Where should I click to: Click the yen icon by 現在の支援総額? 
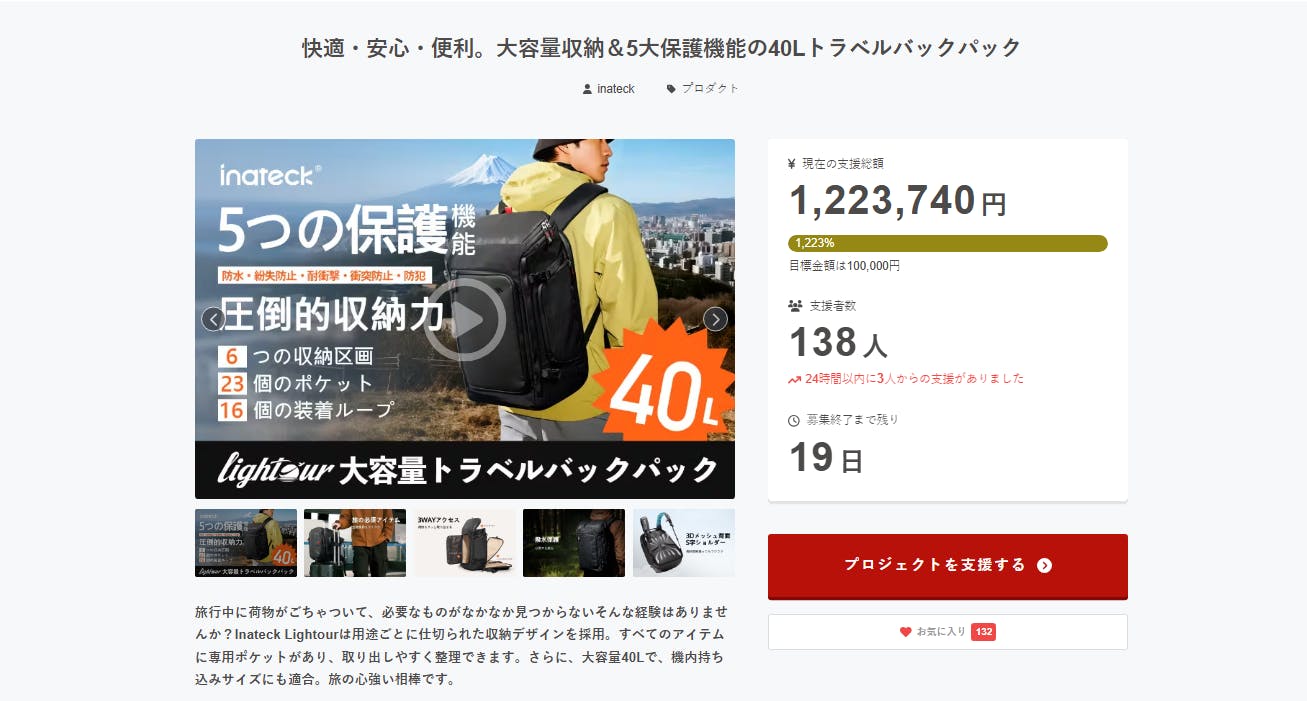[792, 164]
